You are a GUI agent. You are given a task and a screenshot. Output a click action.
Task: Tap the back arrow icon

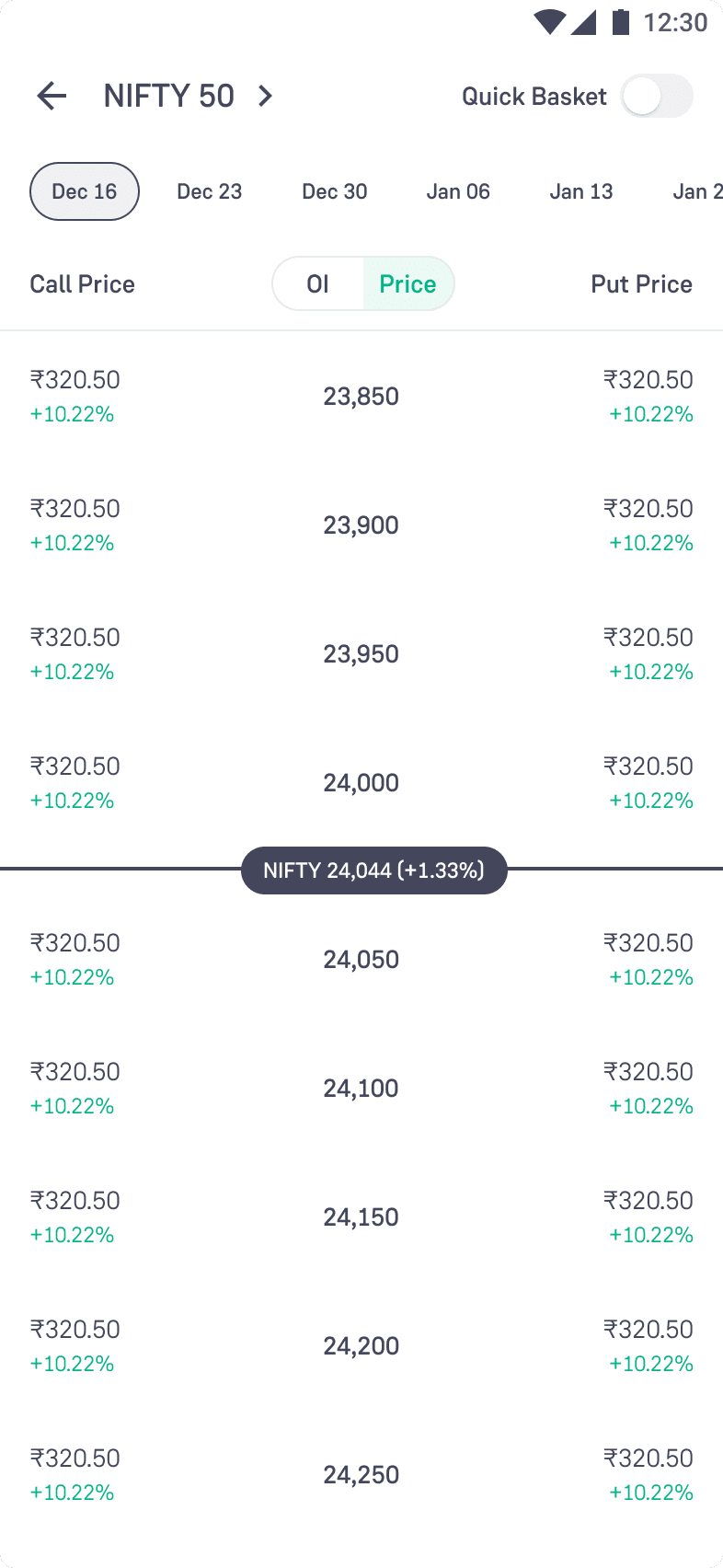(52, 96)
